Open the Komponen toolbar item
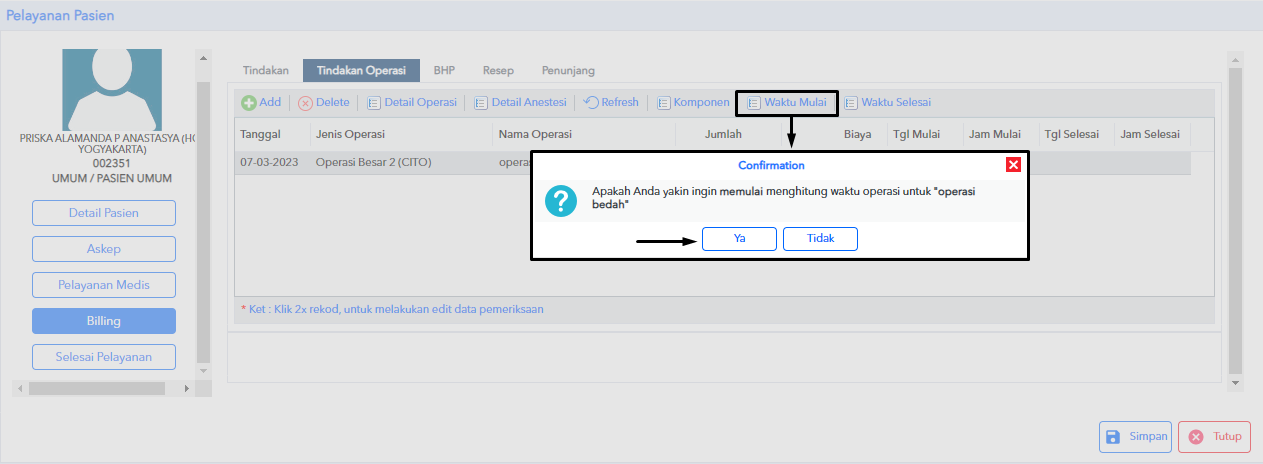 [693, 102]
